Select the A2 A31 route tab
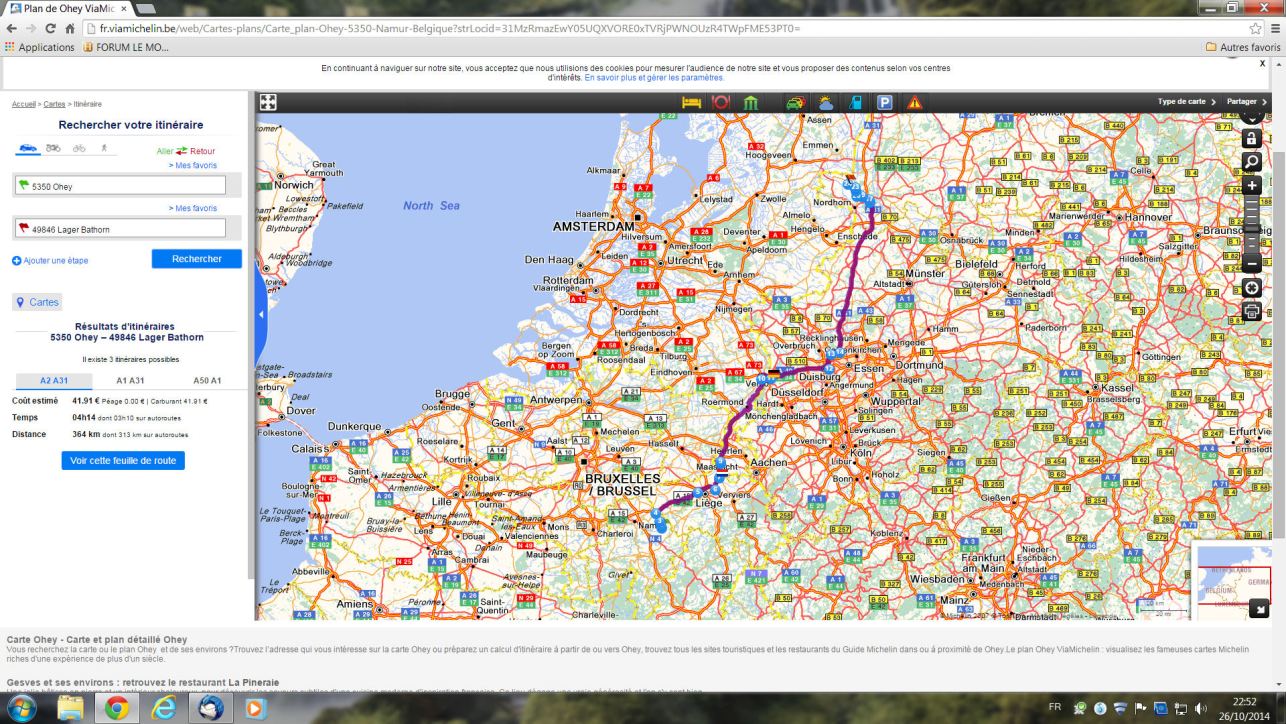The image size is (1286, 724). coord(54,381)
